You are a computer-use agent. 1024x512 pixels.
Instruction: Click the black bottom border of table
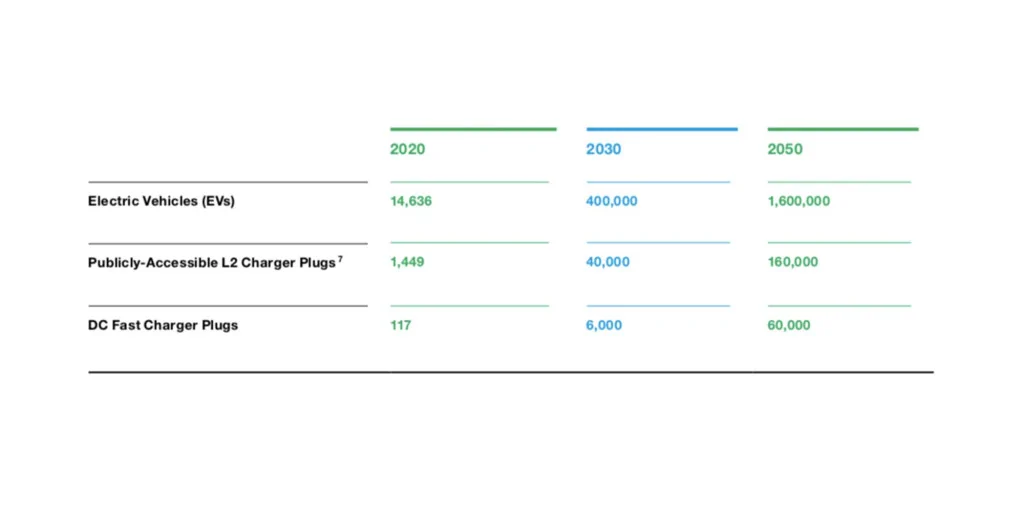click(x=510, y=372)
